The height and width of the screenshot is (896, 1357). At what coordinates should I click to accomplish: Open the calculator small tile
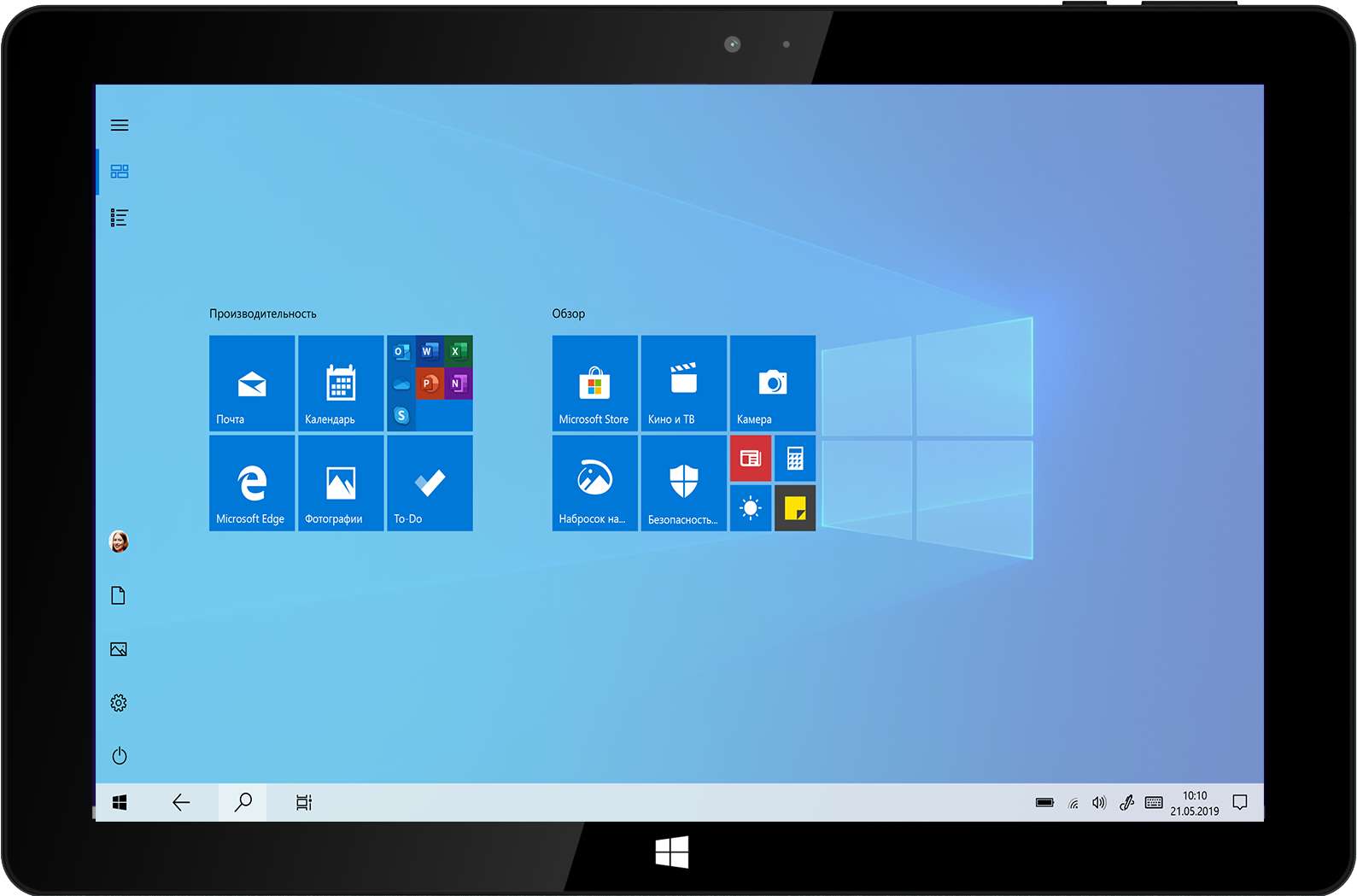795,459
